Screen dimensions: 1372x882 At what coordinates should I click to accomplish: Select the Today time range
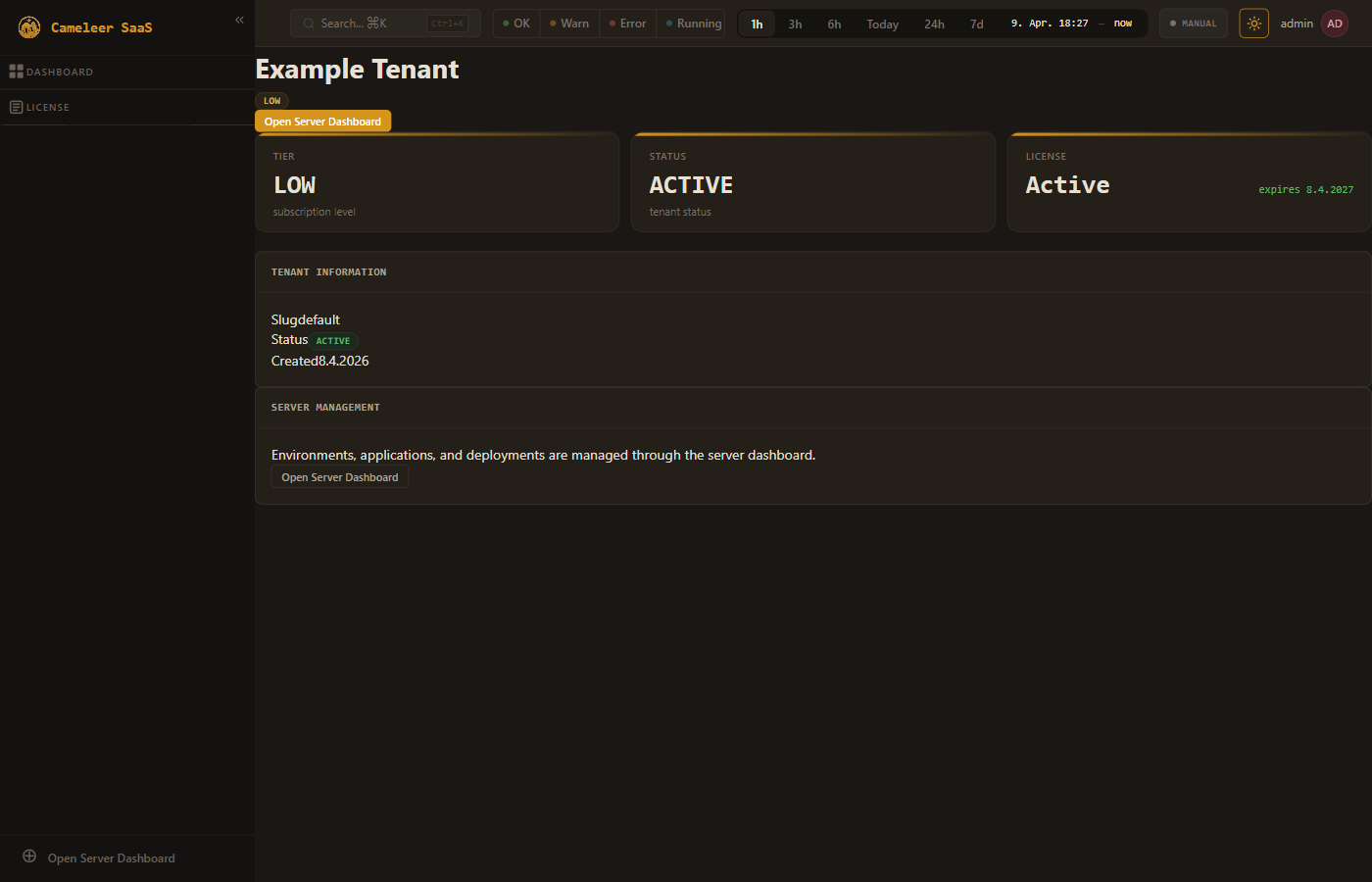point(882,24)
